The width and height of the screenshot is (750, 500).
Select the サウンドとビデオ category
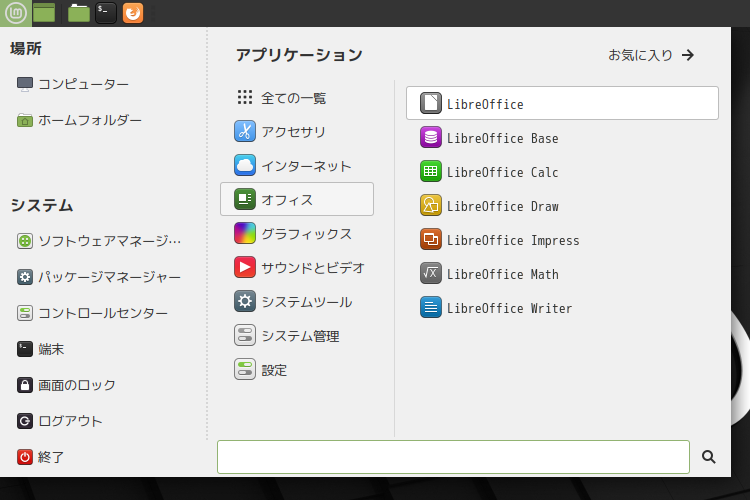(x=297, y=267)
